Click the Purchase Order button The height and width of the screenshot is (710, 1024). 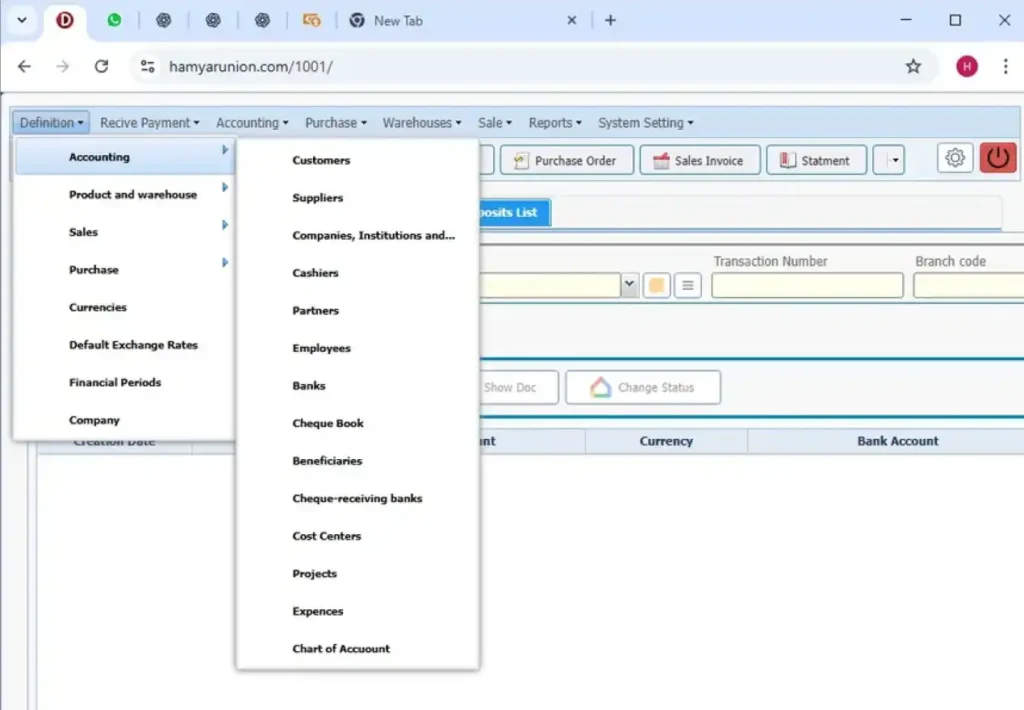point(565,160)
